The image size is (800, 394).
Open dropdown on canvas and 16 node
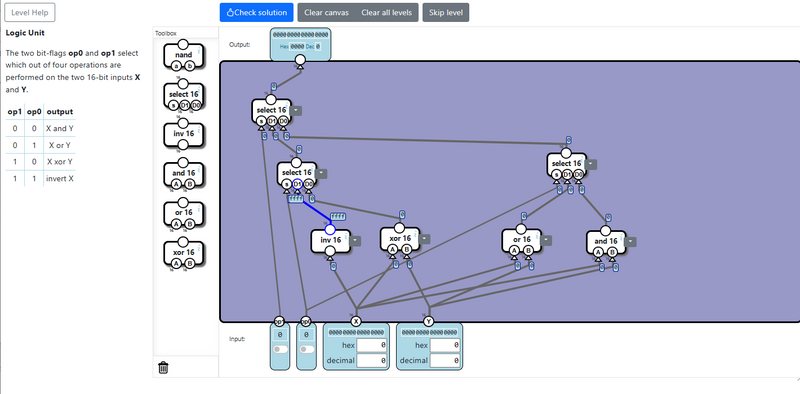point(631,242)
